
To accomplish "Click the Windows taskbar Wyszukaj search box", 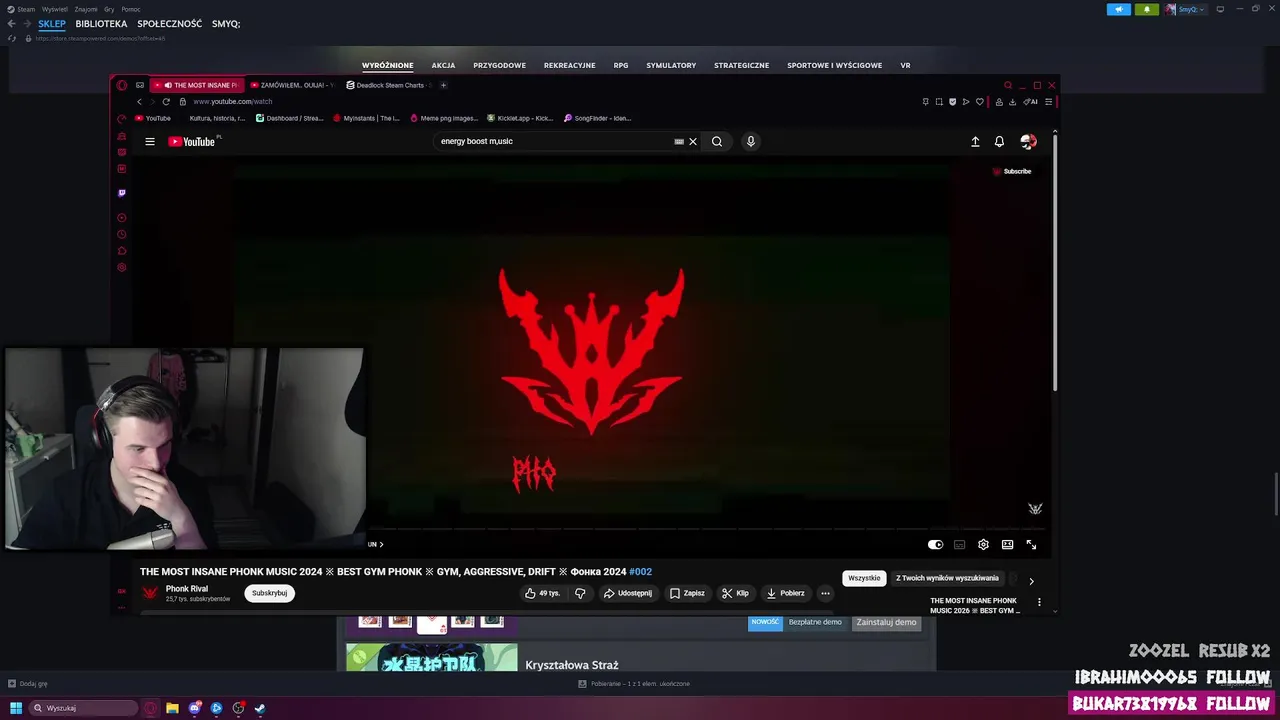I will (x=83, y=708).
